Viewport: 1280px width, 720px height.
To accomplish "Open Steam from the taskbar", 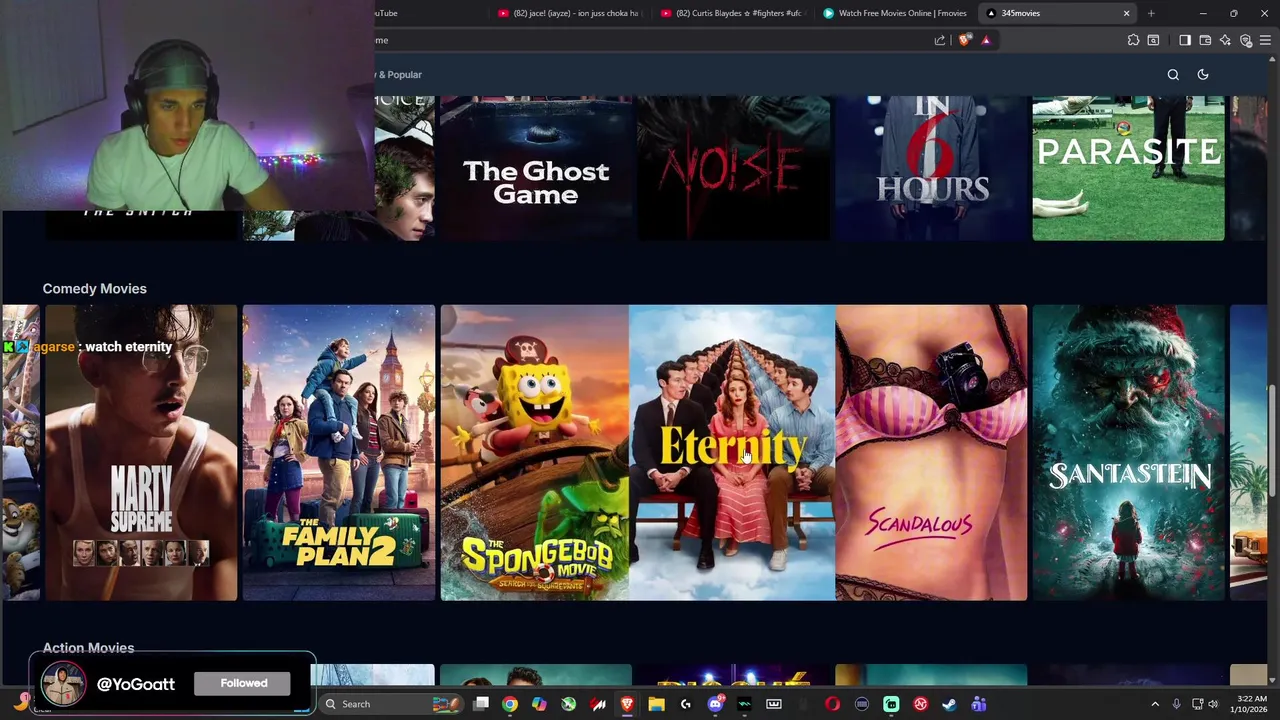I will click(949, 704).
